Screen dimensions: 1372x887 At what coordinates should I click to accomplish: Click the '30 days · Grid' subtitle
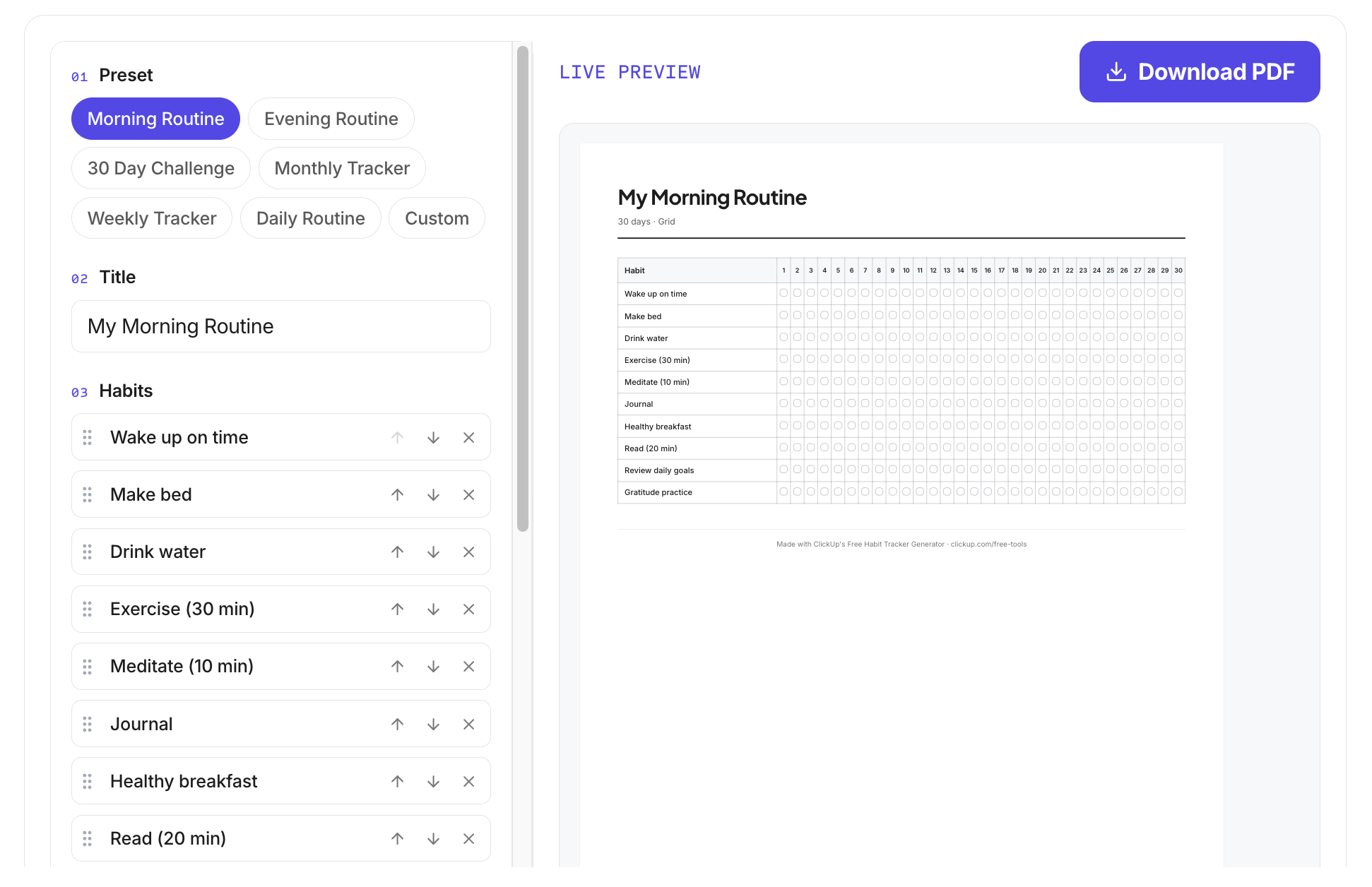pos(646,222)
